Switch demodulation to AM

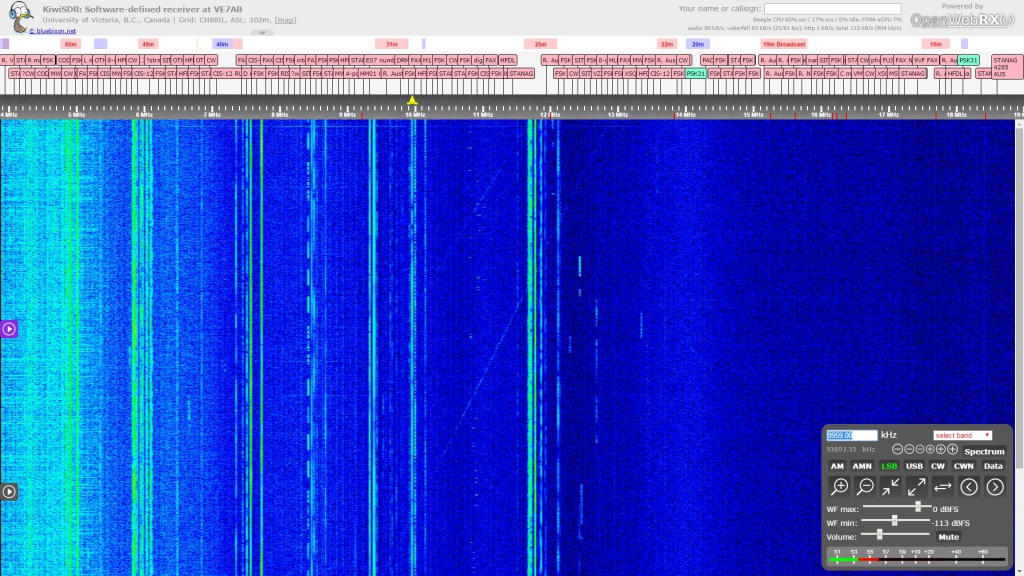point(837,466)
